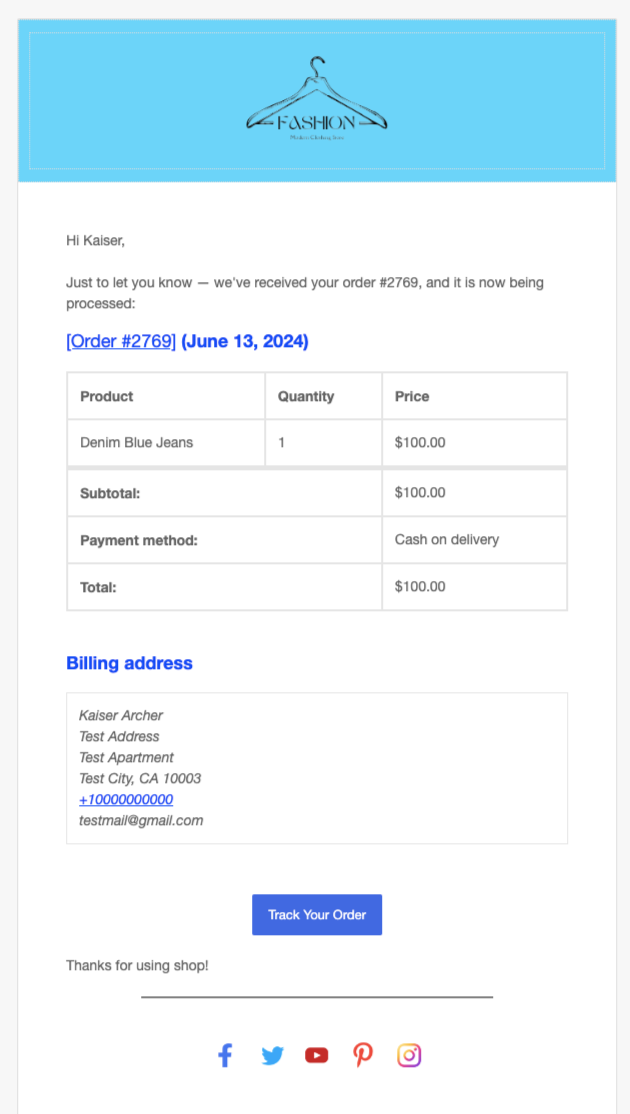Click the Product column header
Viewport: 630px width, 1114px height.
pyautogui.click(x=107, y=396)
